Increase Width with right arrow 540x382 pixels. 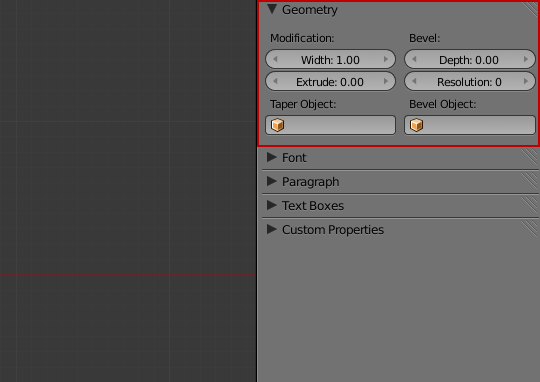coord(386,59)
